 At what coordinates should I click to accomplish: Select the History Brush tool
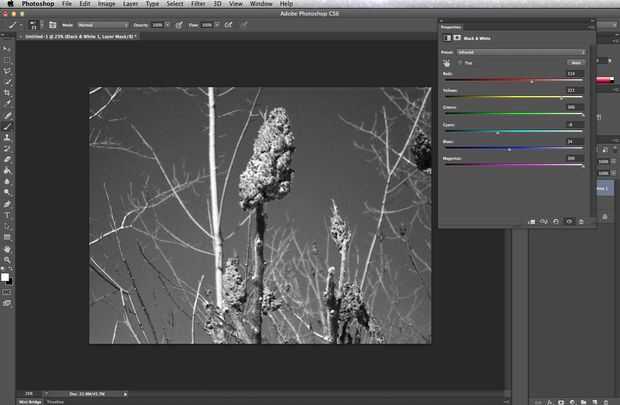(x=7, y=149)
